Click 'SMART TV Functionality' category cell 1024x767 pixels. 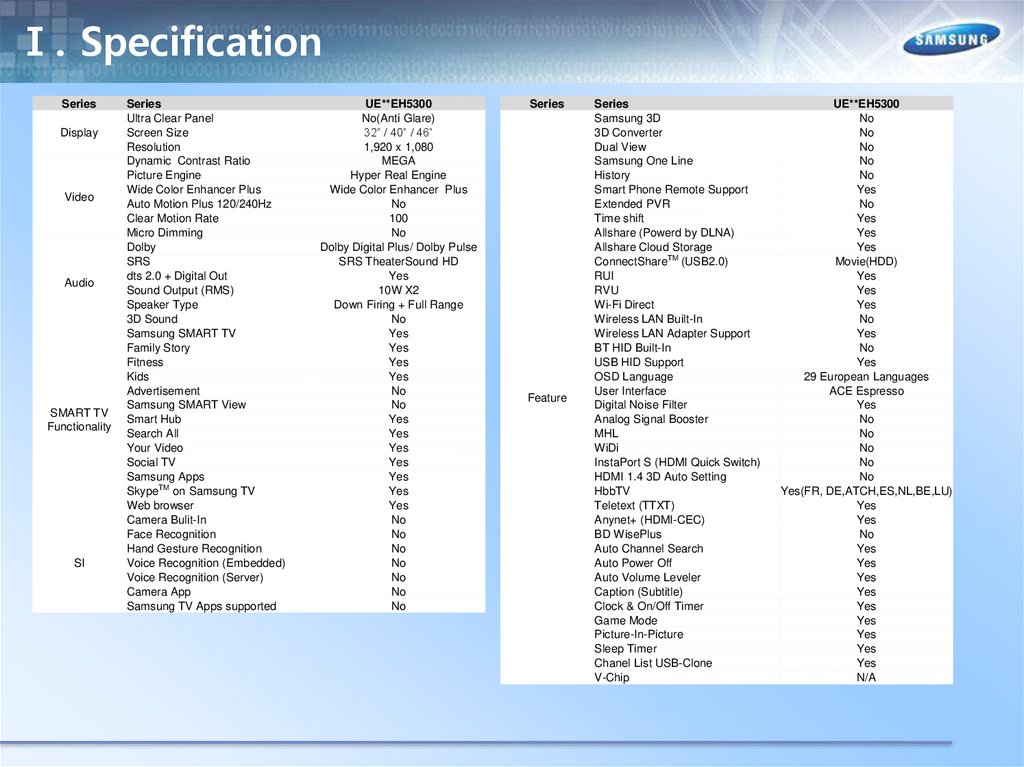(x=79, y=419)
